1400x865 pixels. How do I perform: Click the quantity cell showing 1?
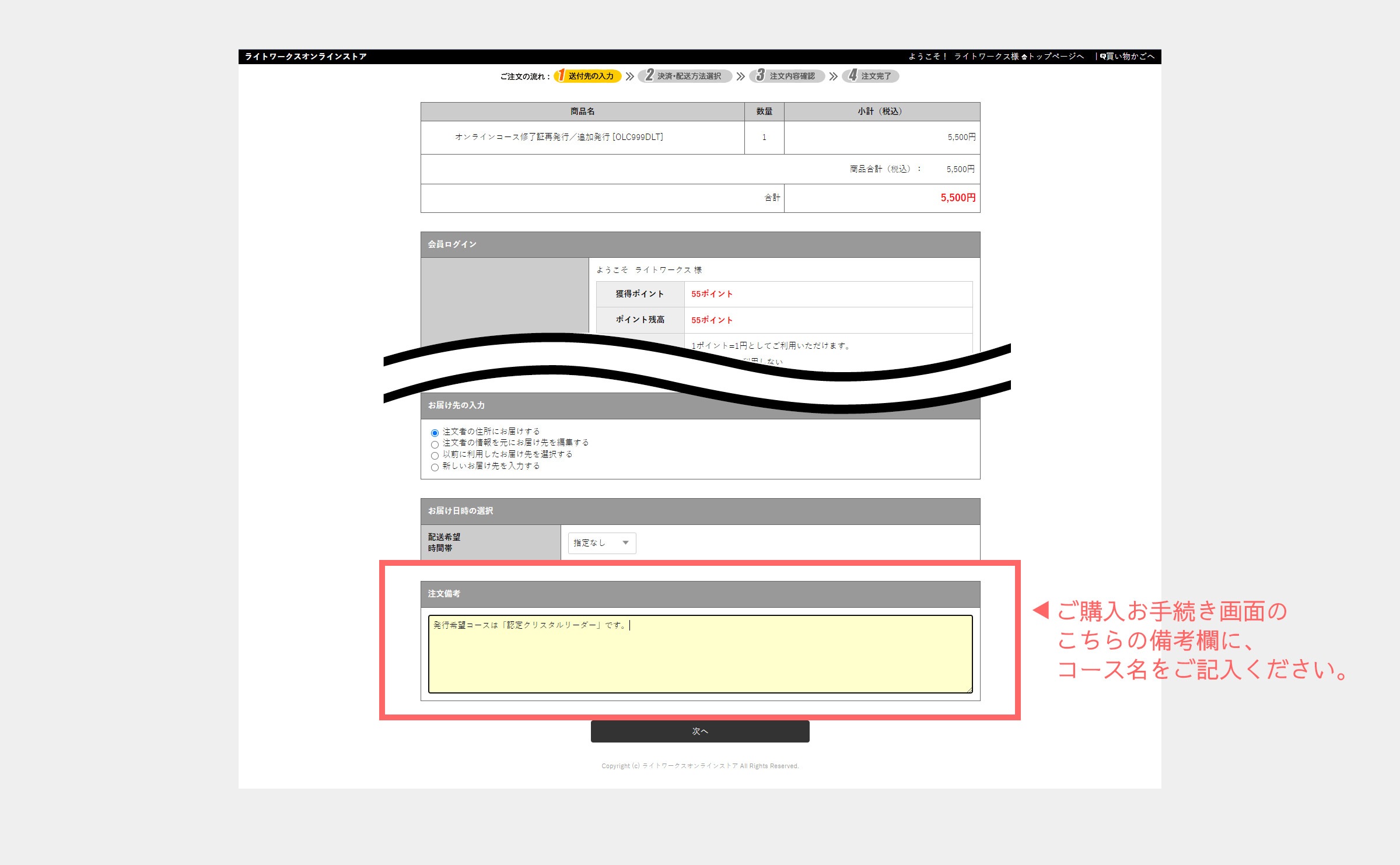click(764, 137)
